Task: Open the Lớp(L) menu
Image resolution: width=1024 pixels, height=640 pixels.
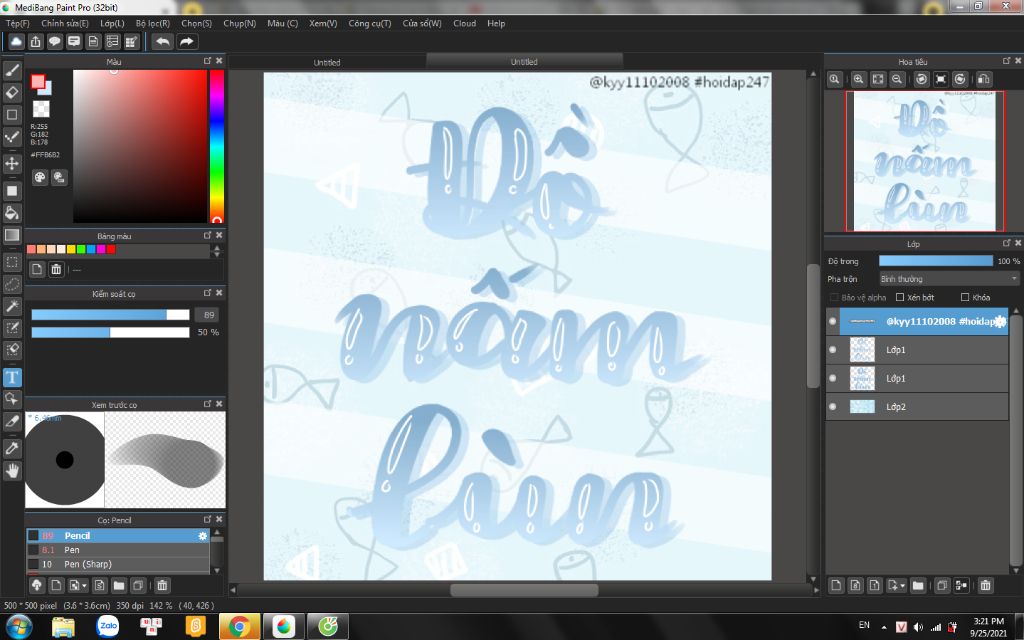Action: click(112, 23)
